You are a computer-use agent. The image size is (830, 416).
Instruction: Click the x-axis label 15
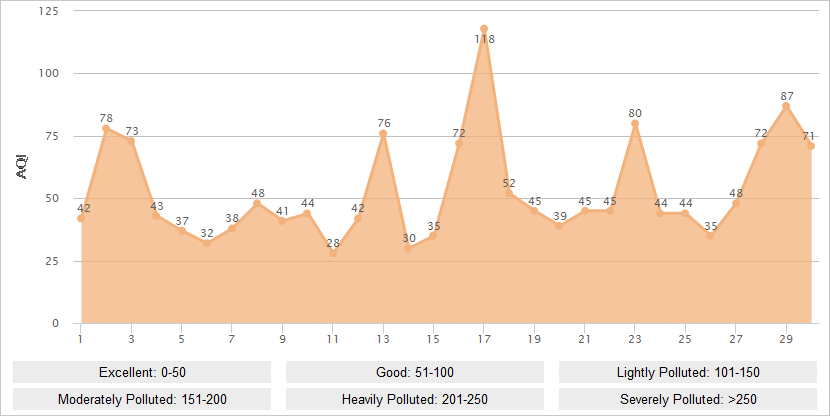click(434, 339)
